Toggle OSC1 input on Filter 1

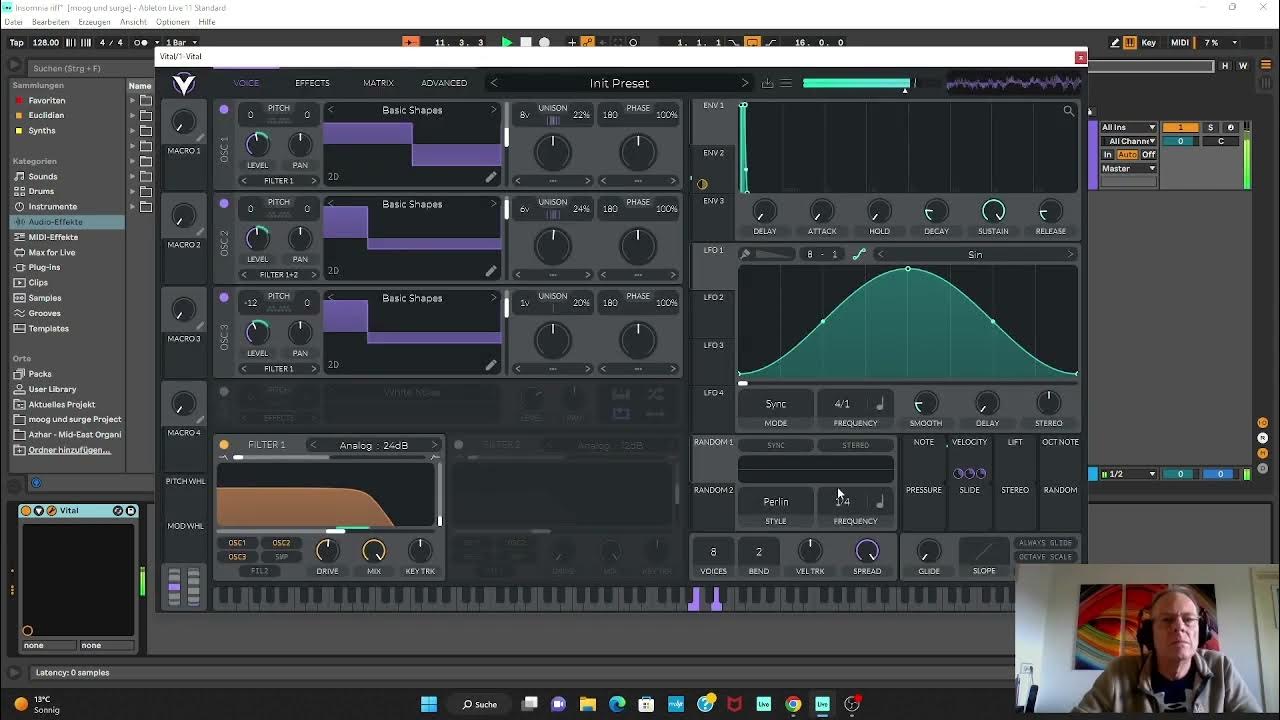pyautogui.click(x=237, y=543)
